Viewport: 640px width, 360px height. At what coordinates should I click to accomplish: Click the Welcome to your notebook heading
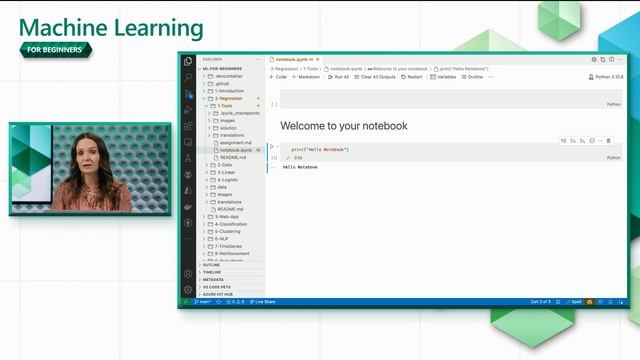coord(344,126)
